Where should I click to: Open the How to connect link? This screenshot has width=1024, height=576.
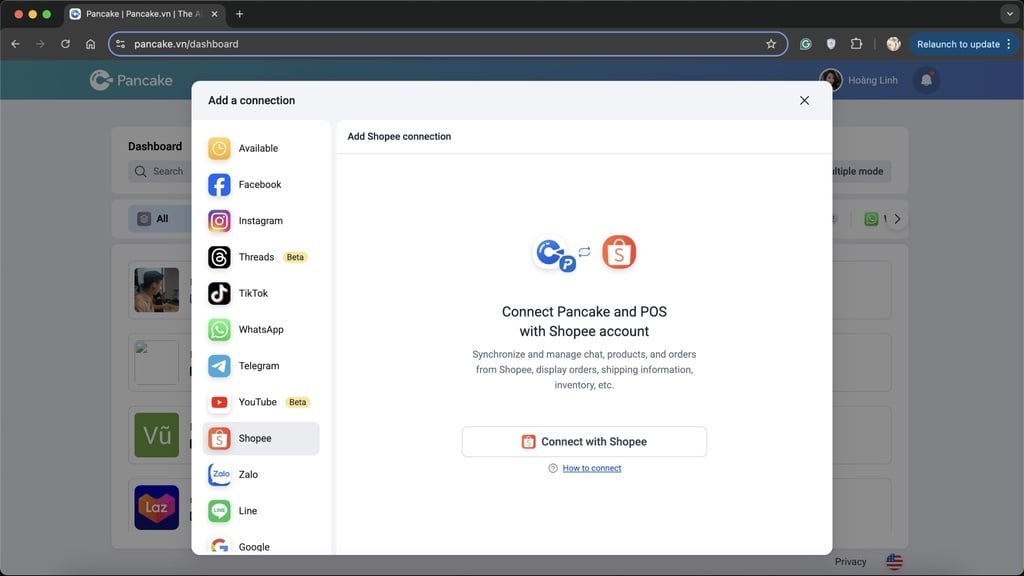click(592, 468)
